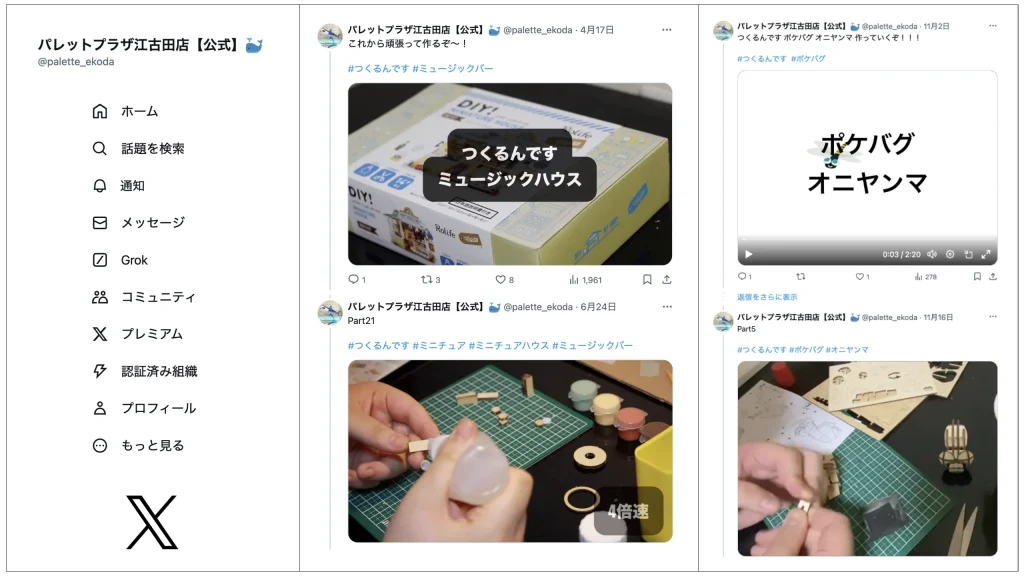The image size is (1024, 576).
Task: Open the messages envelope icon
Action: point(99,223)
